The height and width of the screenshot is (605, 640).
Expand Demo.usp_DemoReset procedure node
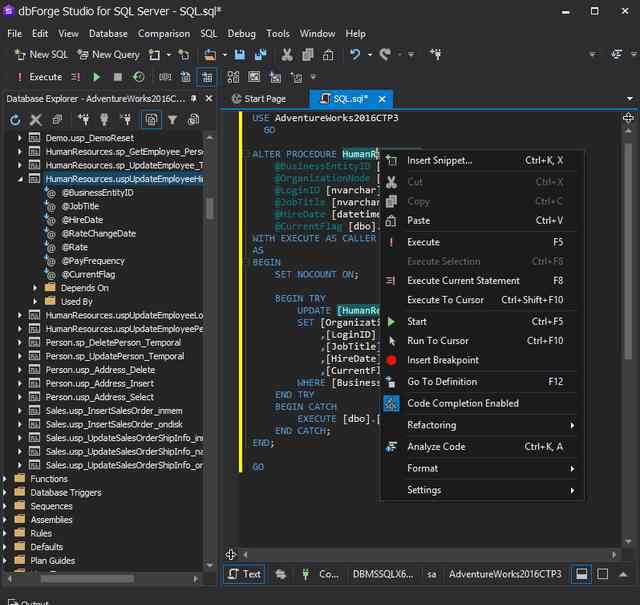[x=19, y=138]
